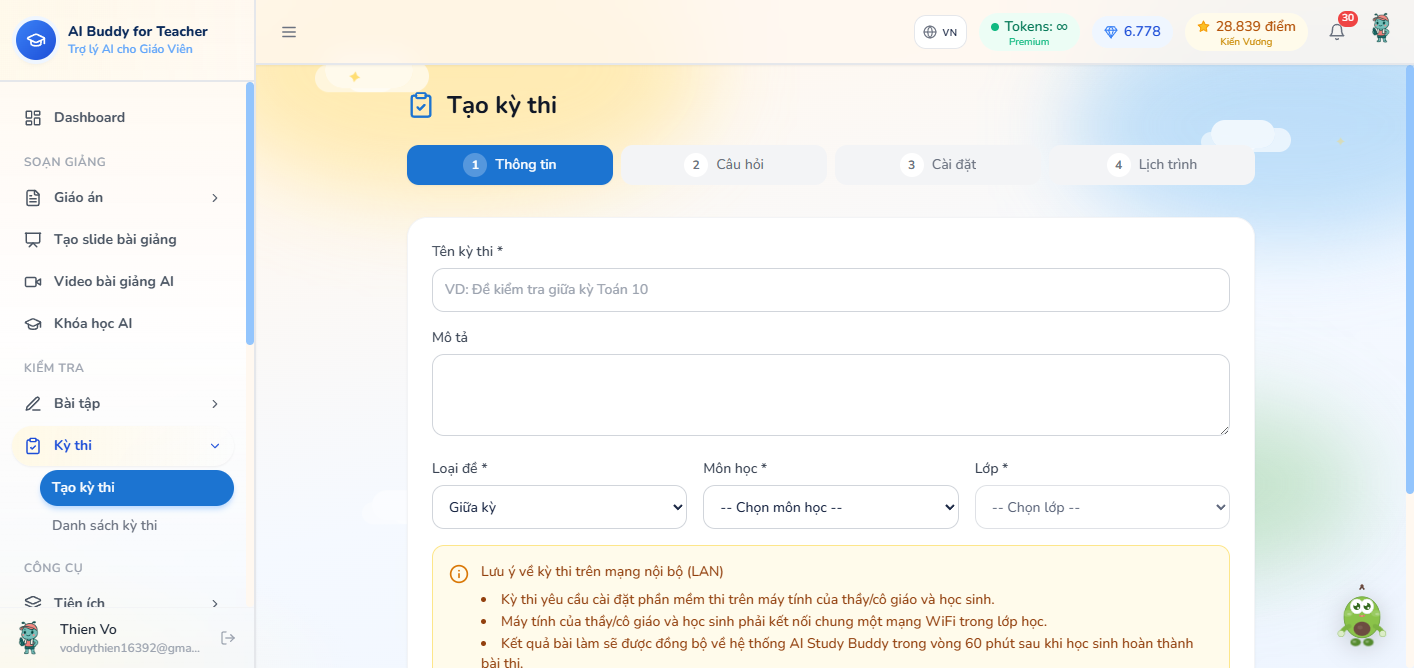Click the AI Buddy for Teacher title
Screen dimensions: 1414x668
(138, 31)
